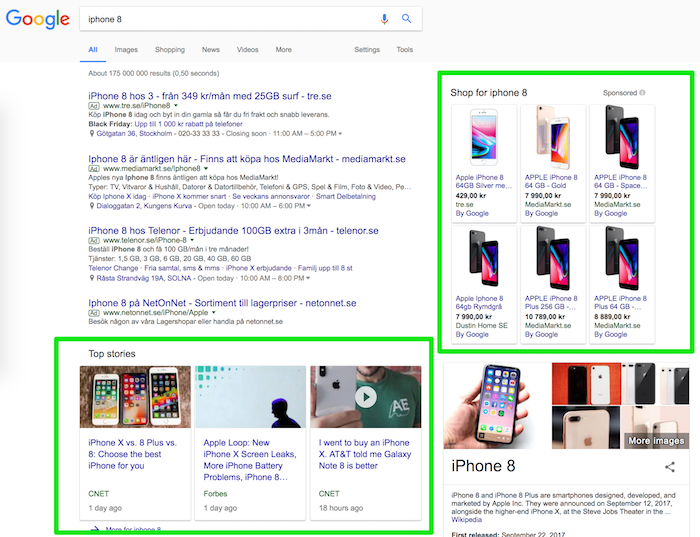Open Götgatan 36, Stockholm address link
This screenshot has width=700, height=537.
pos(134,133)
